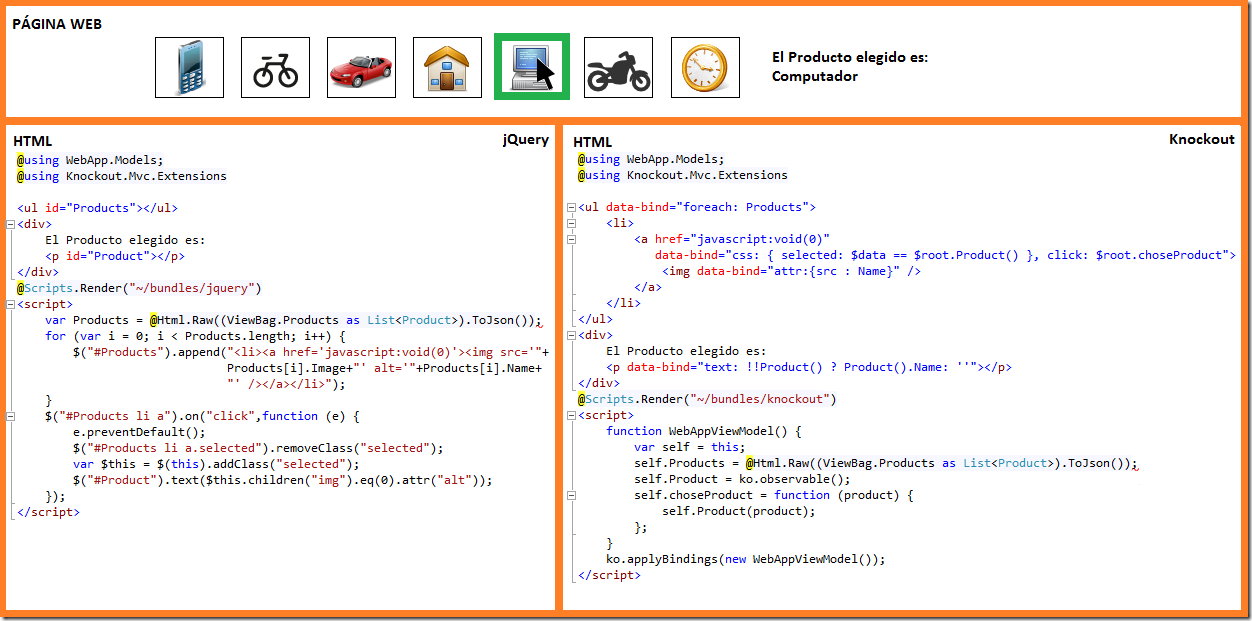
Task: Click the 'jQuery' panel title
Action: tap(526, 140)
